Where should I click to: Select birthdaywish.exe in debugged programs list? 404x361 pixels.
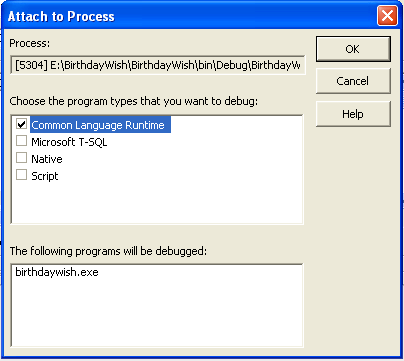click(57, 272)
